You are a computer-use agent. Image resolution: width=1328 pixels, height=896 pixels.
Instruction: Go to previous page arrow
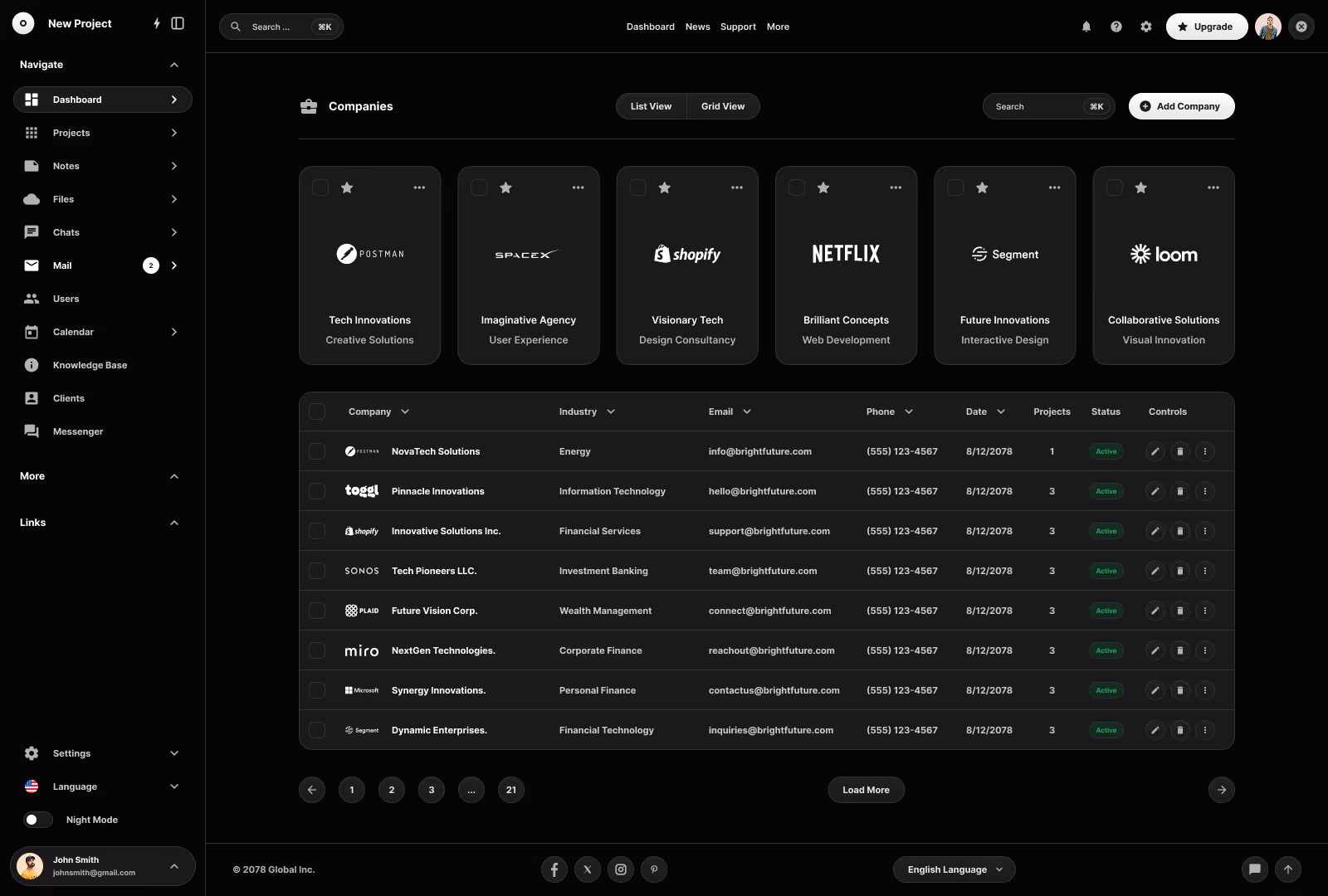(x=312, y=790)
